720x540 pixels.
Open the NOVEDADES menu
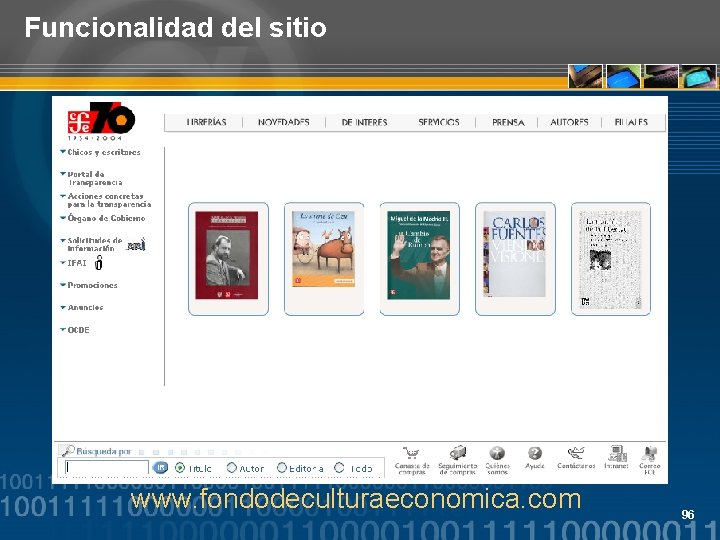tap(283, 122)
